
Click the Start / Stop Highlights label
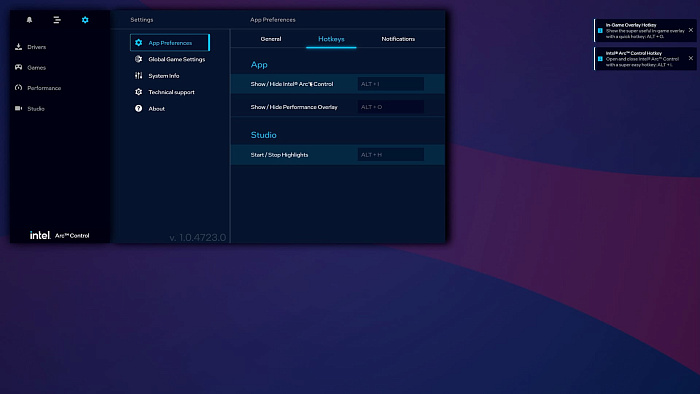click(279, 155)
